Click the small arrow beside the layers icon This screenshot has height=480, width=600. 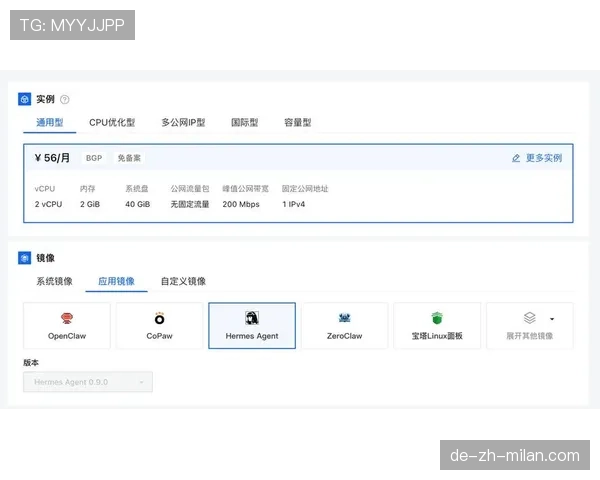pyautogui.click(x=552, y=319)
